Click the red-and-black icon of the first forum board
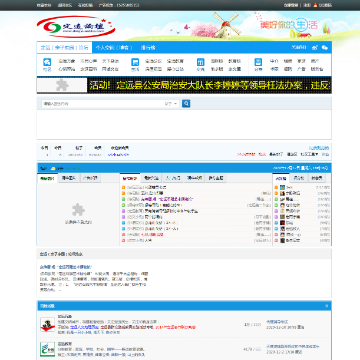The height and width of the screenshot is (360, 360). (47, 324)
